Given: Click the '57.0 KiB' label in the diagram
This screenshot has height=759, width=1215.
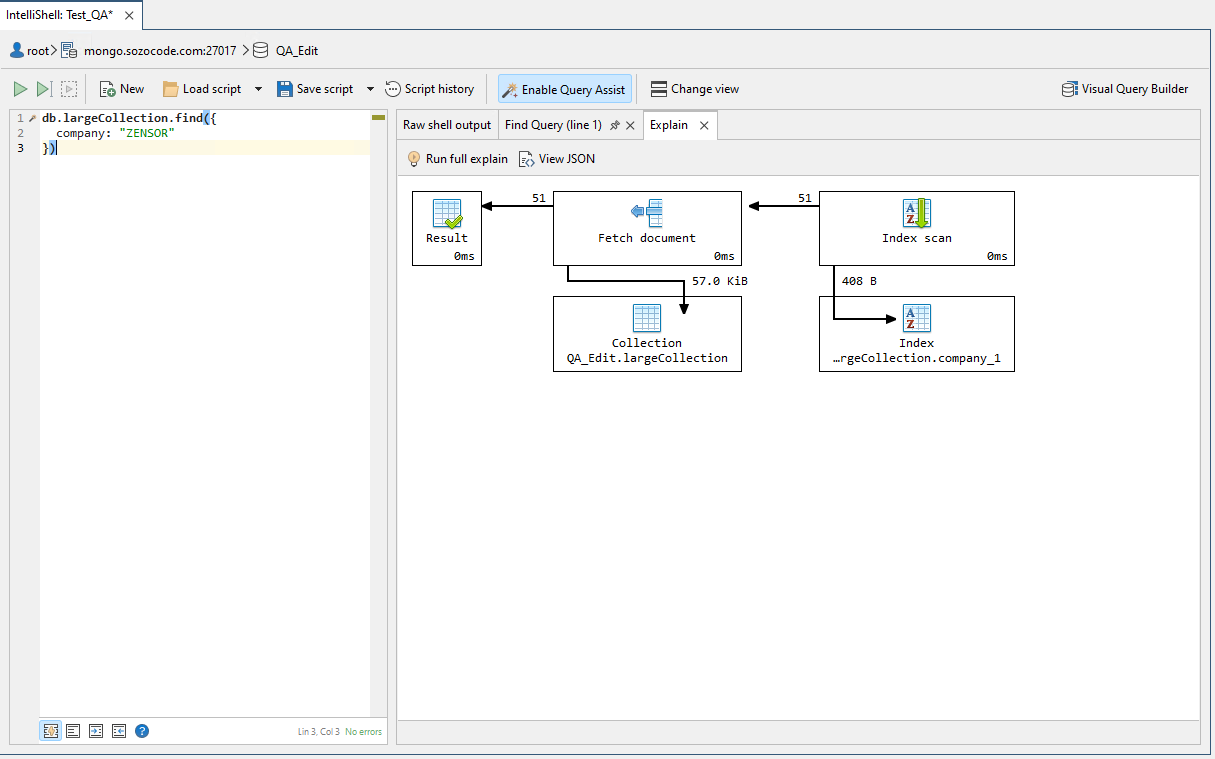Looking at the screenshot, I should (720, 281).
